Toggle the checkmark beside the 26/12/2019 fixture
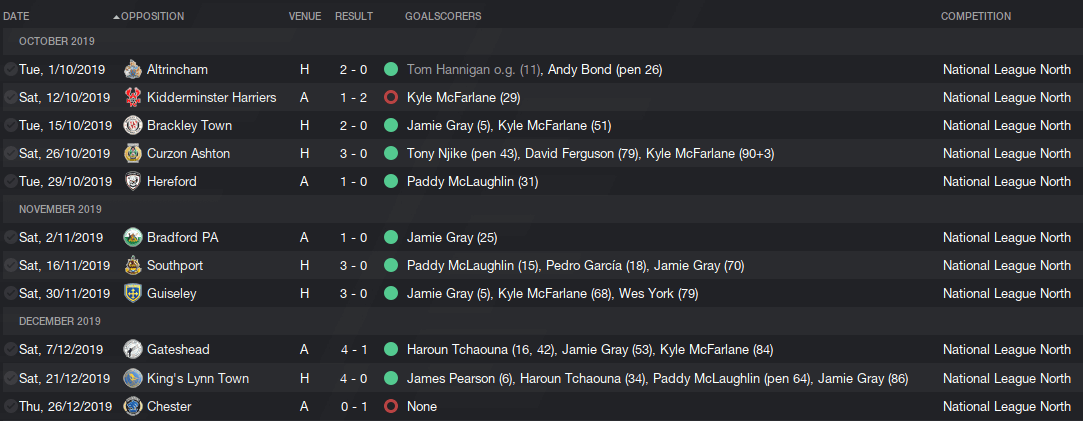The image size is (1083, 421). click(10, 406)
